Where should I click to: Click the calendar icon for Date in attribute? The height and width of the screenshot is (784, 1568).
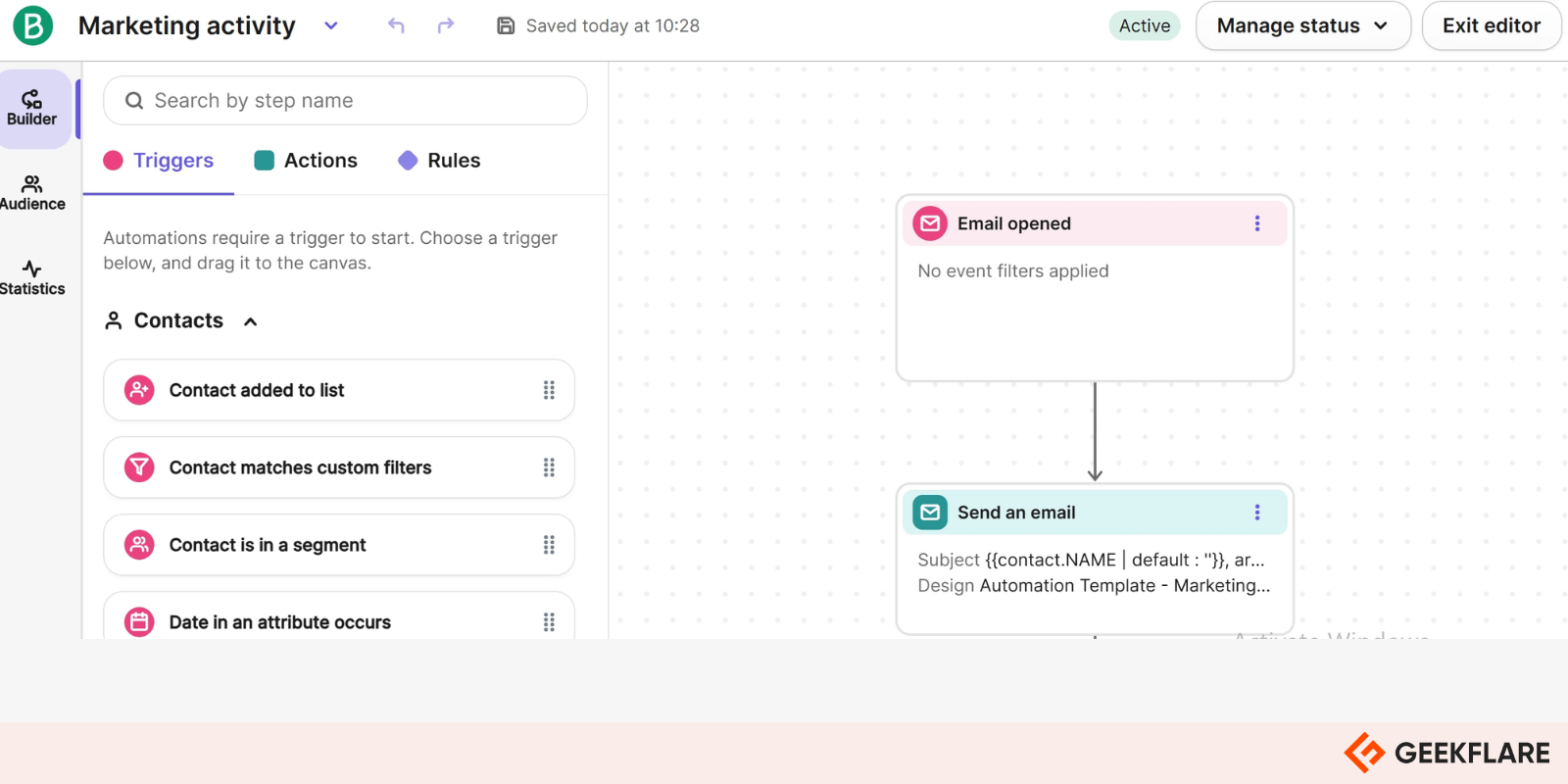click(x=139, y=622)
